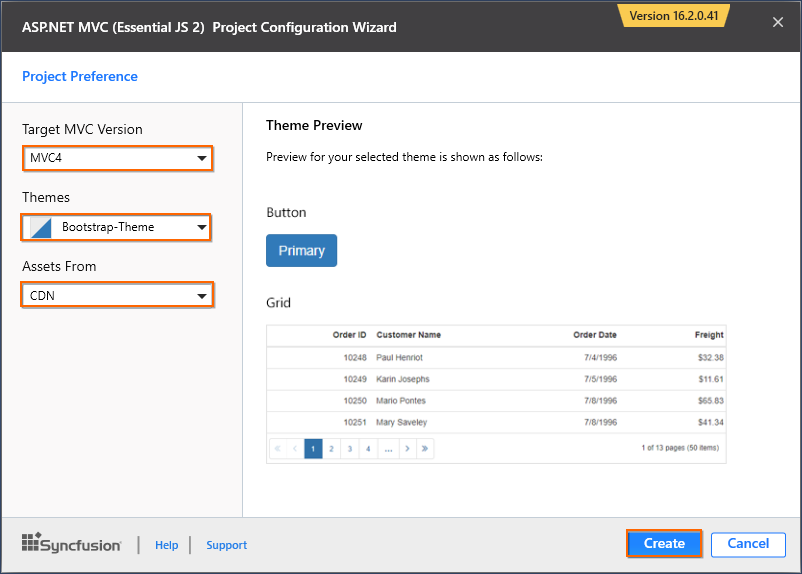Expand the Themes dropdown list
802x574 pixels.
click(x=117, y=227)
